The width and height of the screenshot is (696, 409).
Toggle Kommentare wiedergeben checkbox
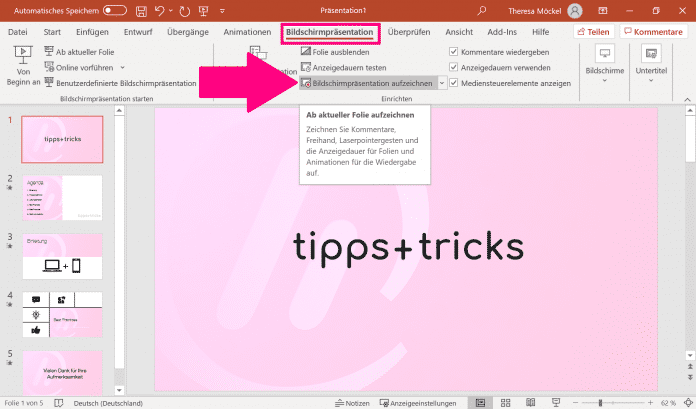[x=454, y=51]
